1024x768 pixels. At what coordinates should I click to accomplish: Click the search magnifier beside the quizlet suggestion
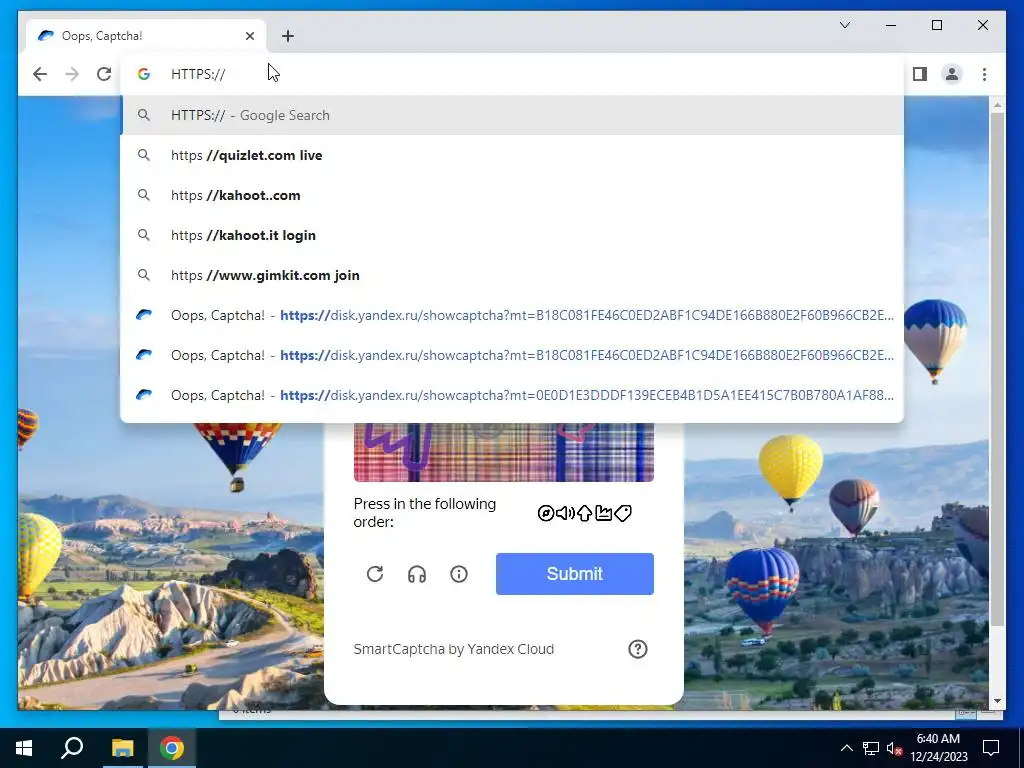[144, 155]
